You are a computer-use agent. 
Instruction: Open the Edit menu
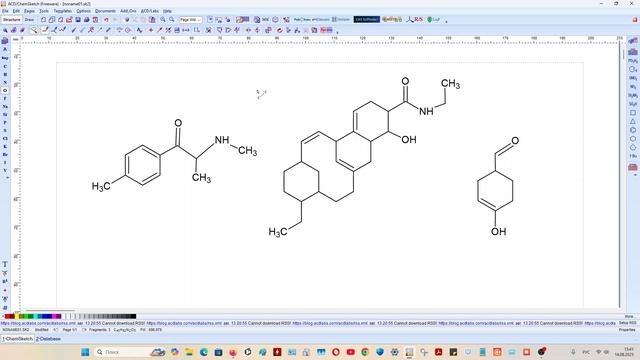(x=16, y=11)
